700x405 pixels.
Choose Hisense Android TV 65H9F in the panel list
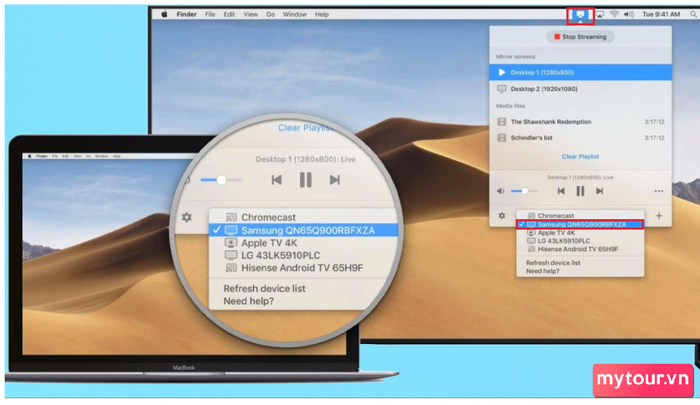click(580, 249)
